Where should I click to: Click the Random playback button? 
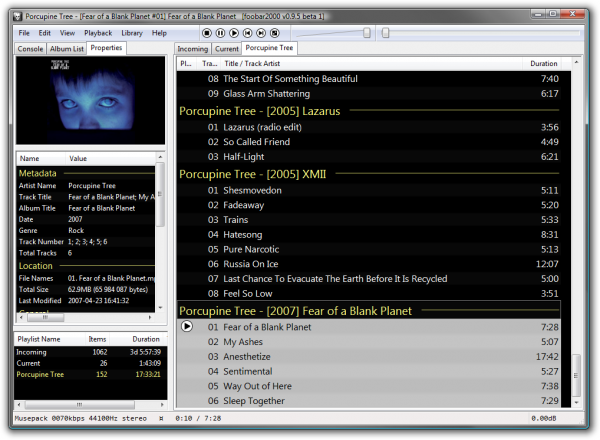[x=275, y=33]
